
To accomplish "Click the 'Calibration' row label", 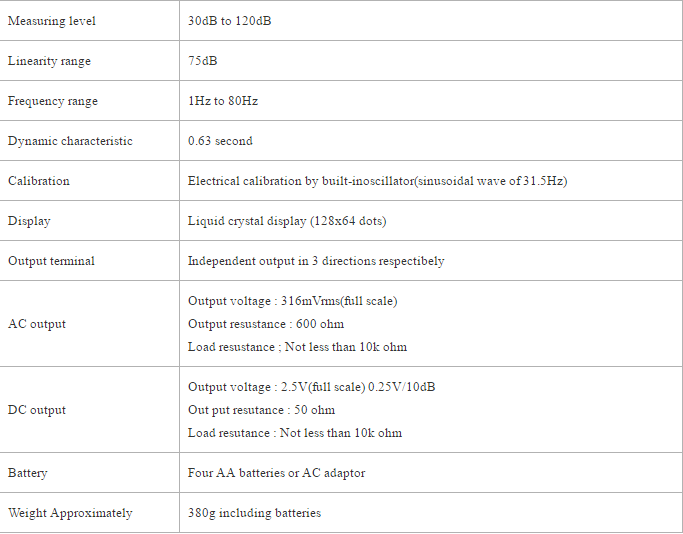I will pos(39,181).
